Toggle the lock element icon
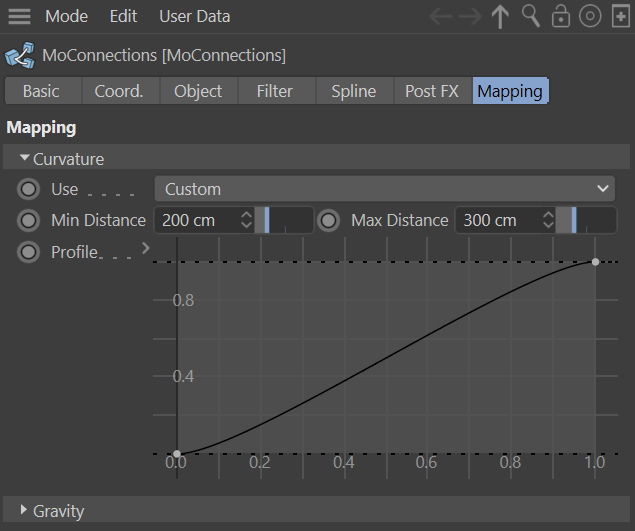 561,17
